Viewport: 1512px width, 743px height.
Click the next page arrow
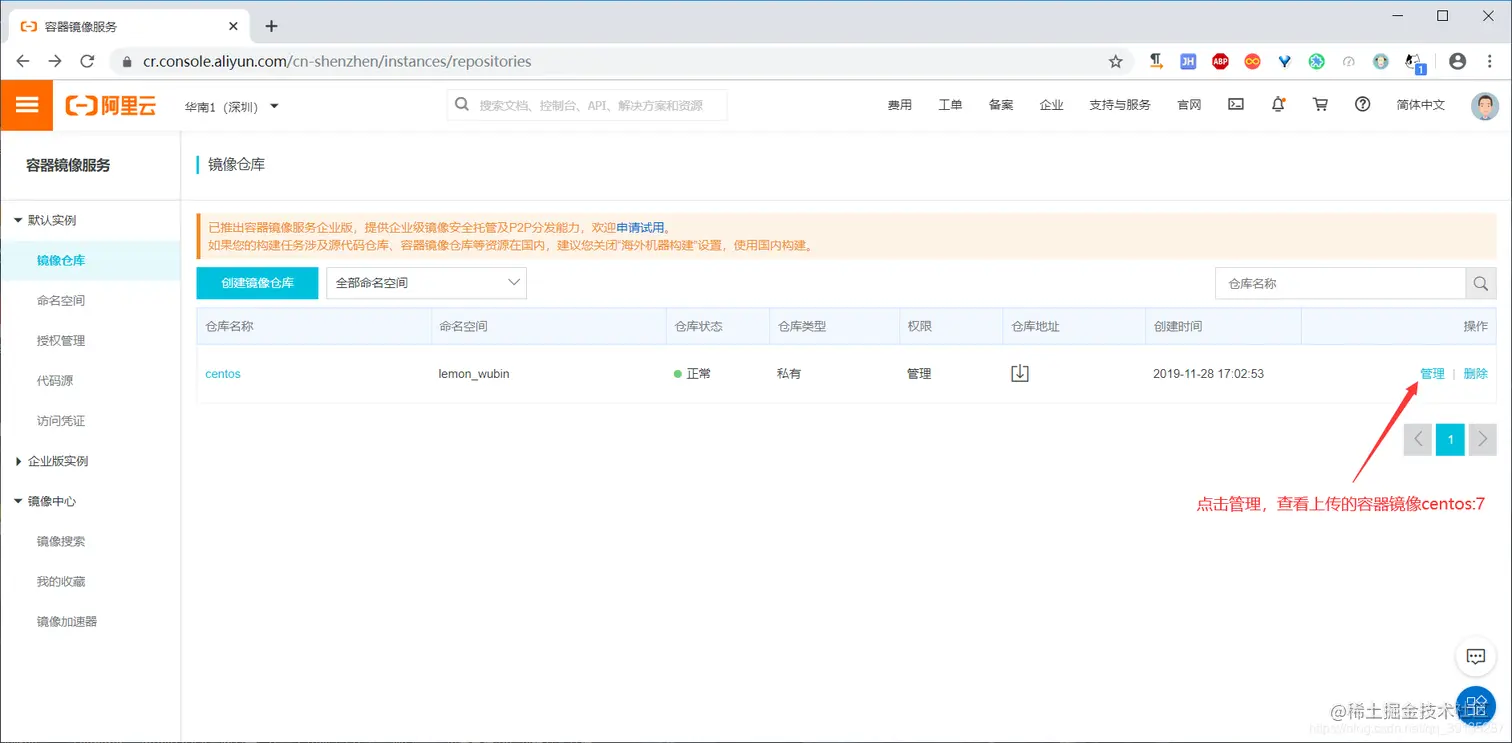pos(1483,439)
